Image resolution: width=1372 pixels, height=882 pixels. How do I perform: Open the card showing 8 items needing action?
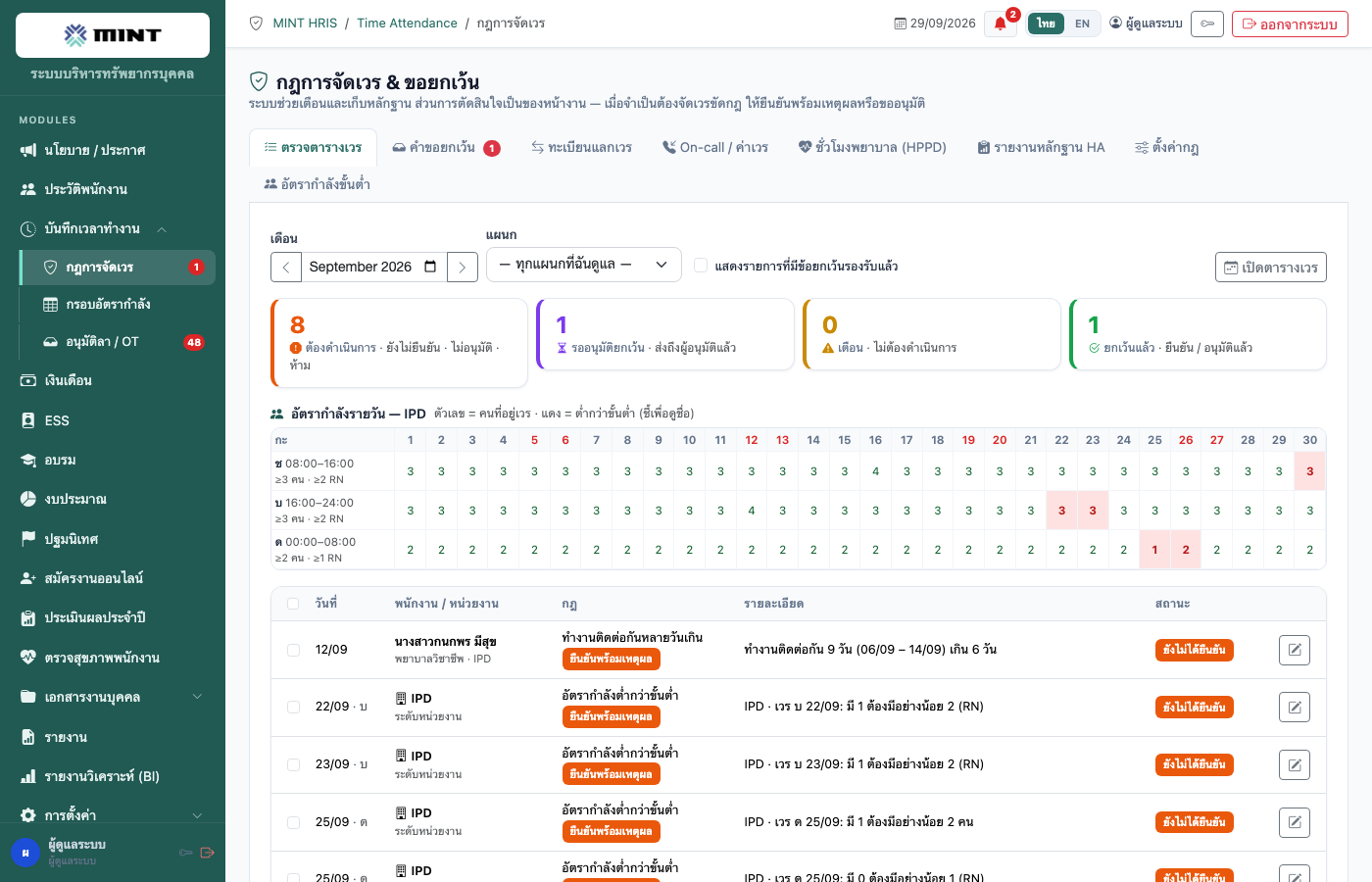click(x=399, y=343)
